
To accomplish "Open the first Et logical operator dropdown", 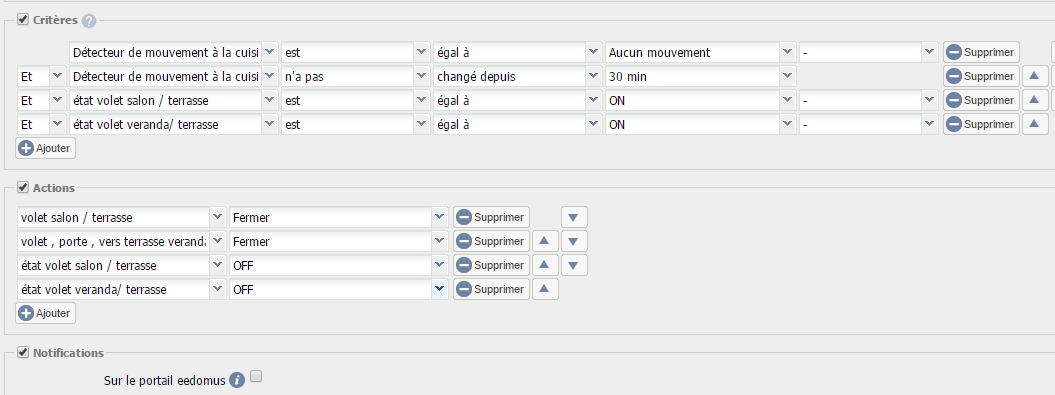I will (57, 76).
